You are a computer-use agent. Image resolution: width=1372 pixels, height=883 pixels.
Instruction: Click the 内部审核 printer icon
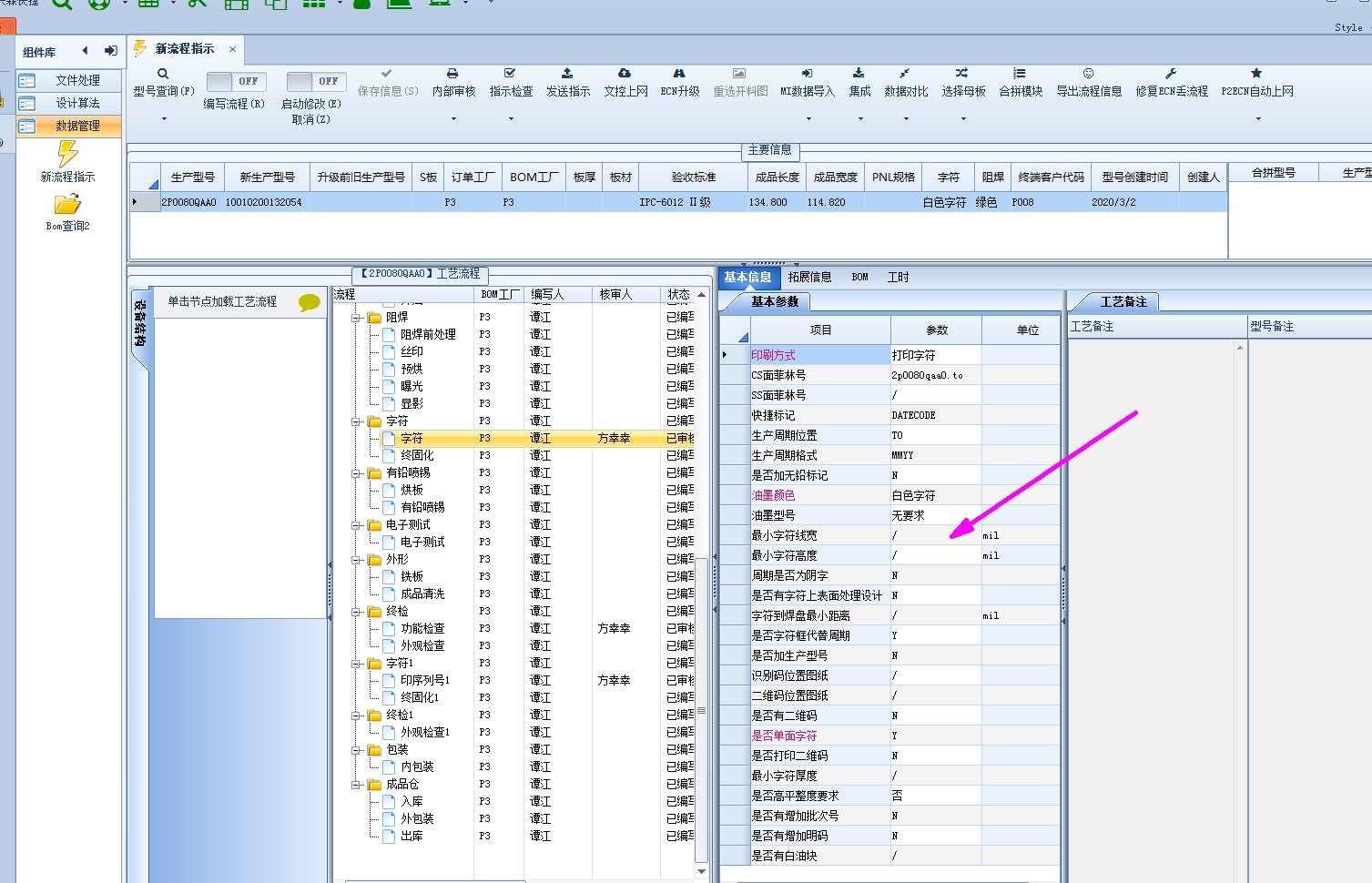(452, 73)
